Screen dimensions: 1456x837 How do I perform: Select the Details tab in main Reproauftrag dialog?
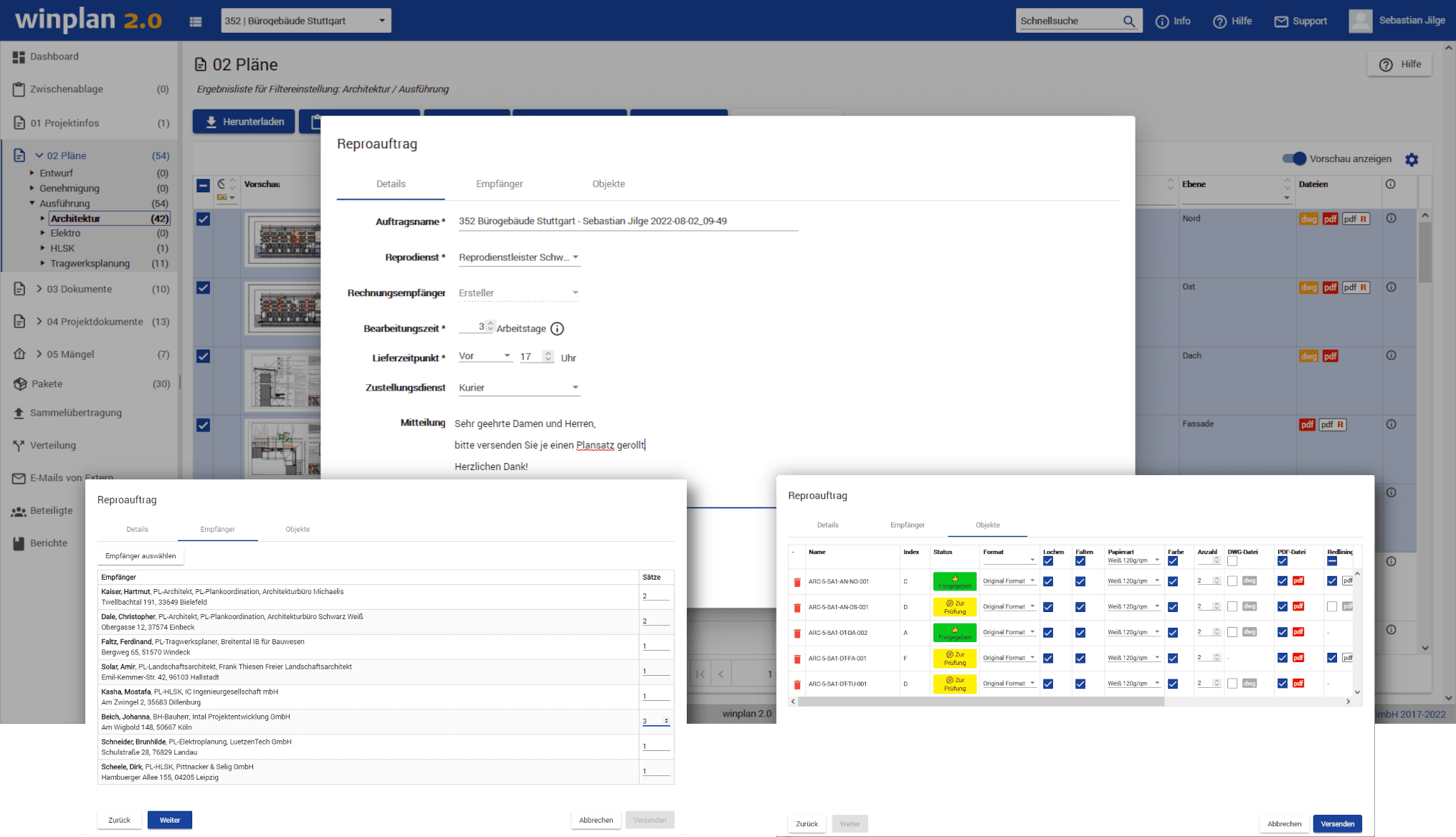(x=391, y=184)
